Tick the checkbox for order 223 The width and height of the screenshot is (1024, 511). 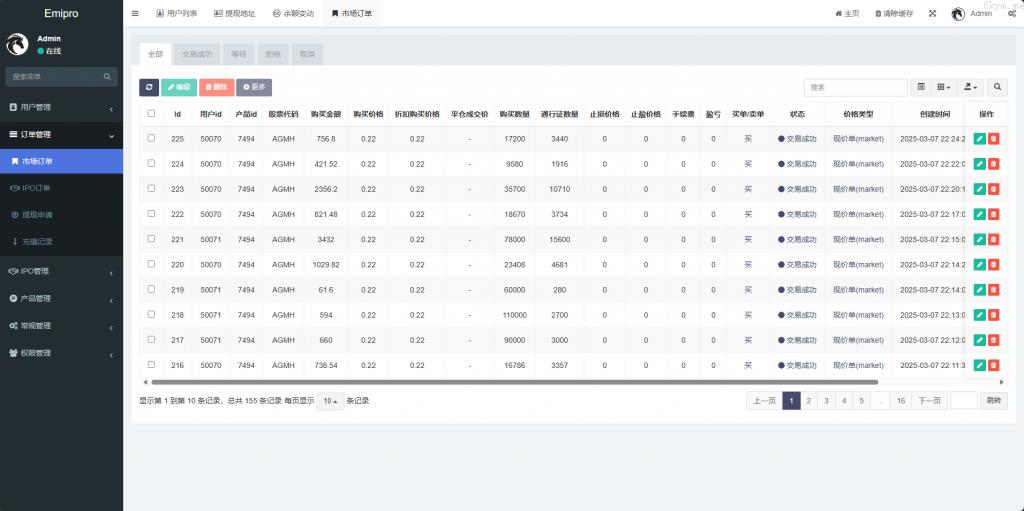(151, 188)
